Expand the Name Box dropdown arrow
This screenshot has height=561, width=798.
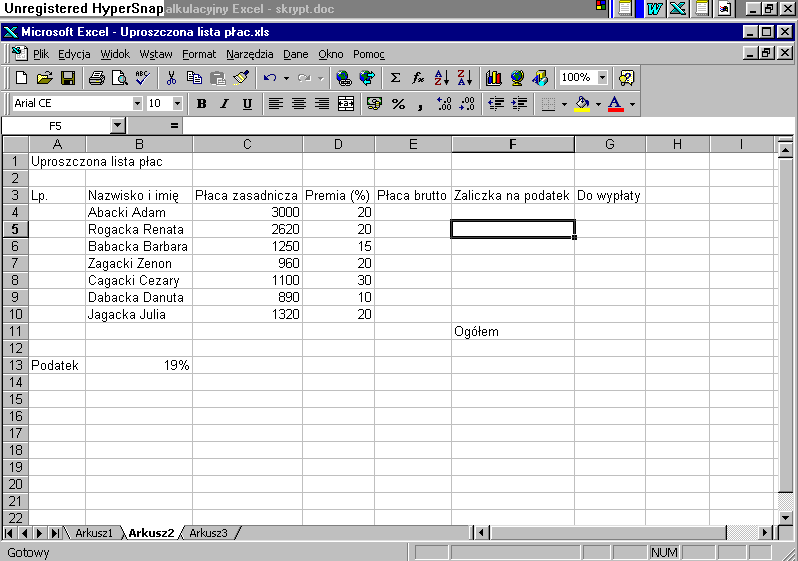117,126
